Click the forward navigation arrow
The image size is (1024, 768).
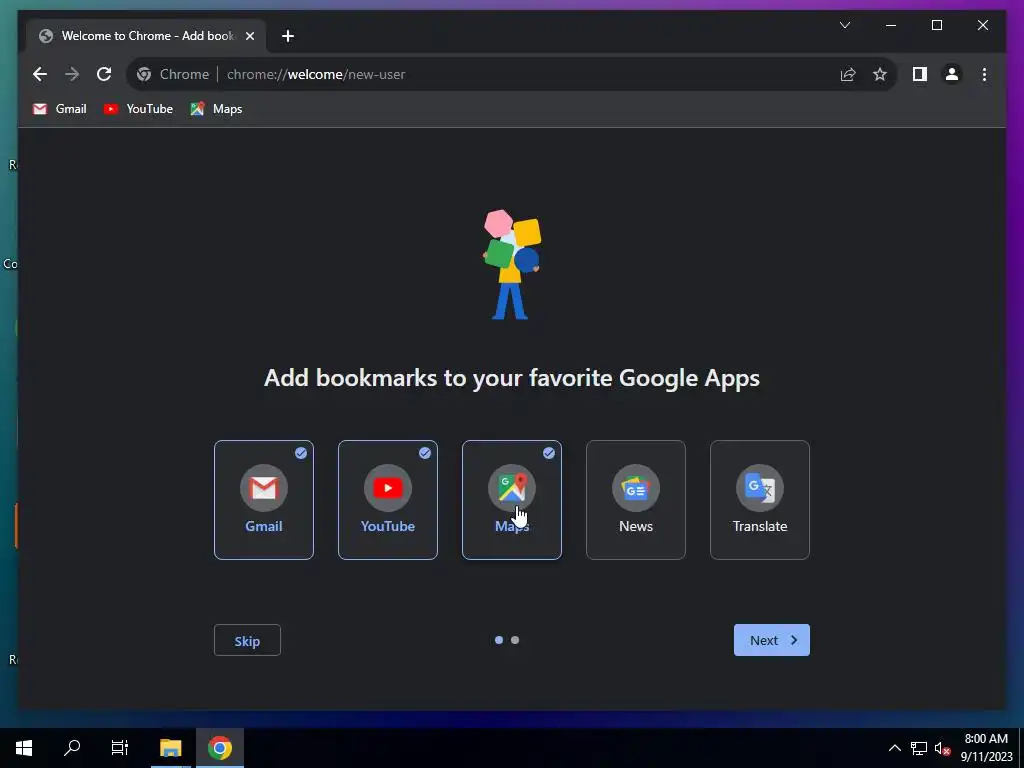pos(72,74)
